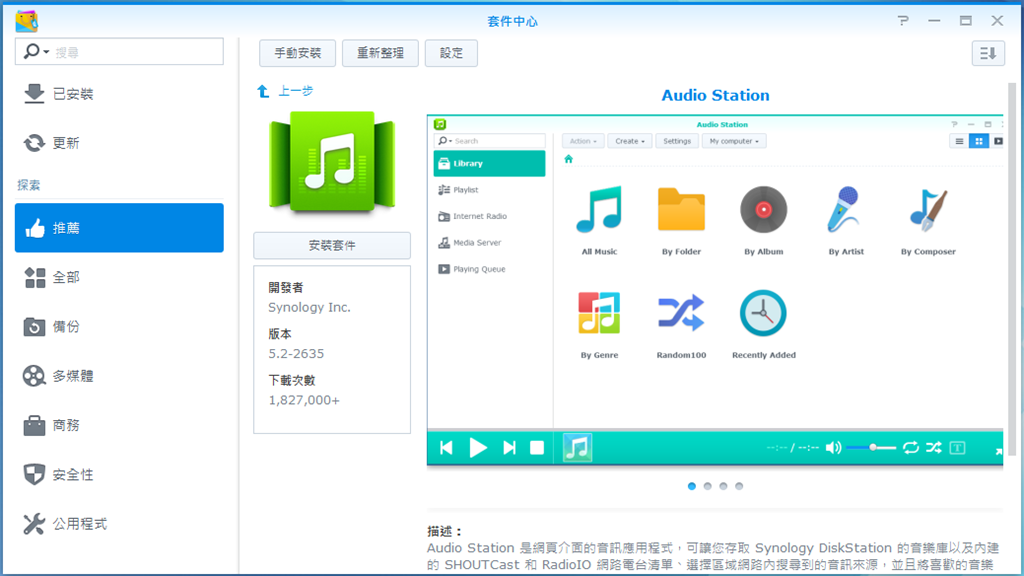Select the 備份 backup category
This screenshot has width=1024, height=576.
click(120, 327)
